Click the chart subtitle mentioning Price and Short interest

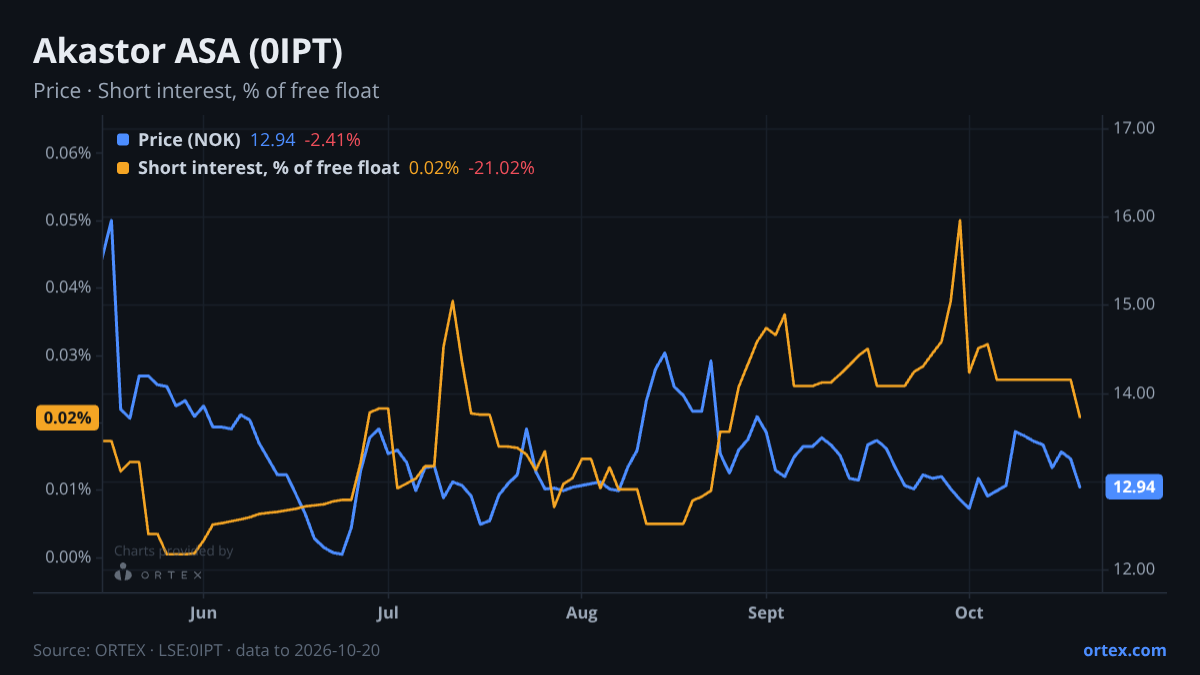(x=206, y=91)
